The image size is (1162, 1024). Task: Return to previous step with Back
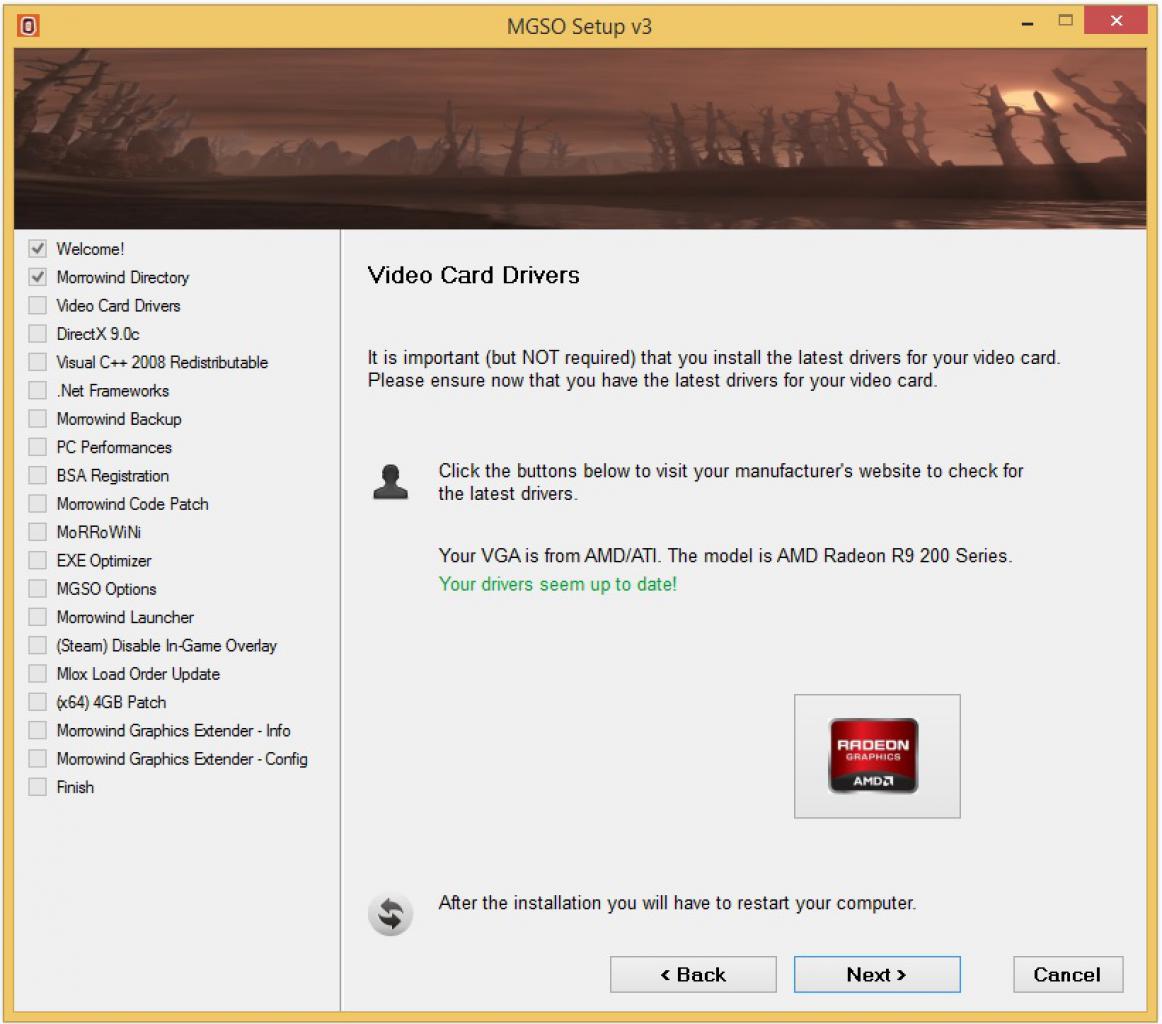[x=693, y=974]
